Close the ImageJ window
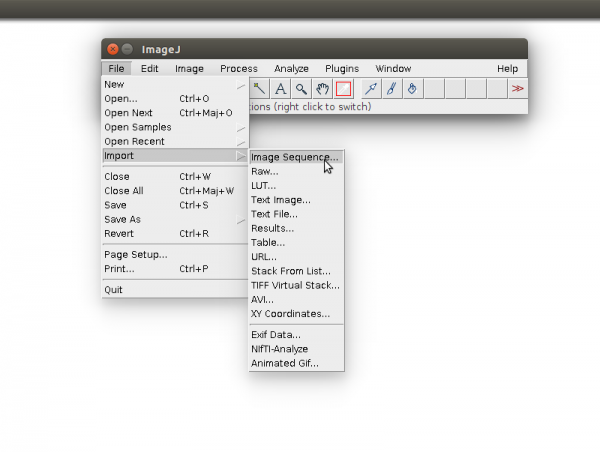Image resolution: width=600 pixels, height=452 pixels. 112,49
